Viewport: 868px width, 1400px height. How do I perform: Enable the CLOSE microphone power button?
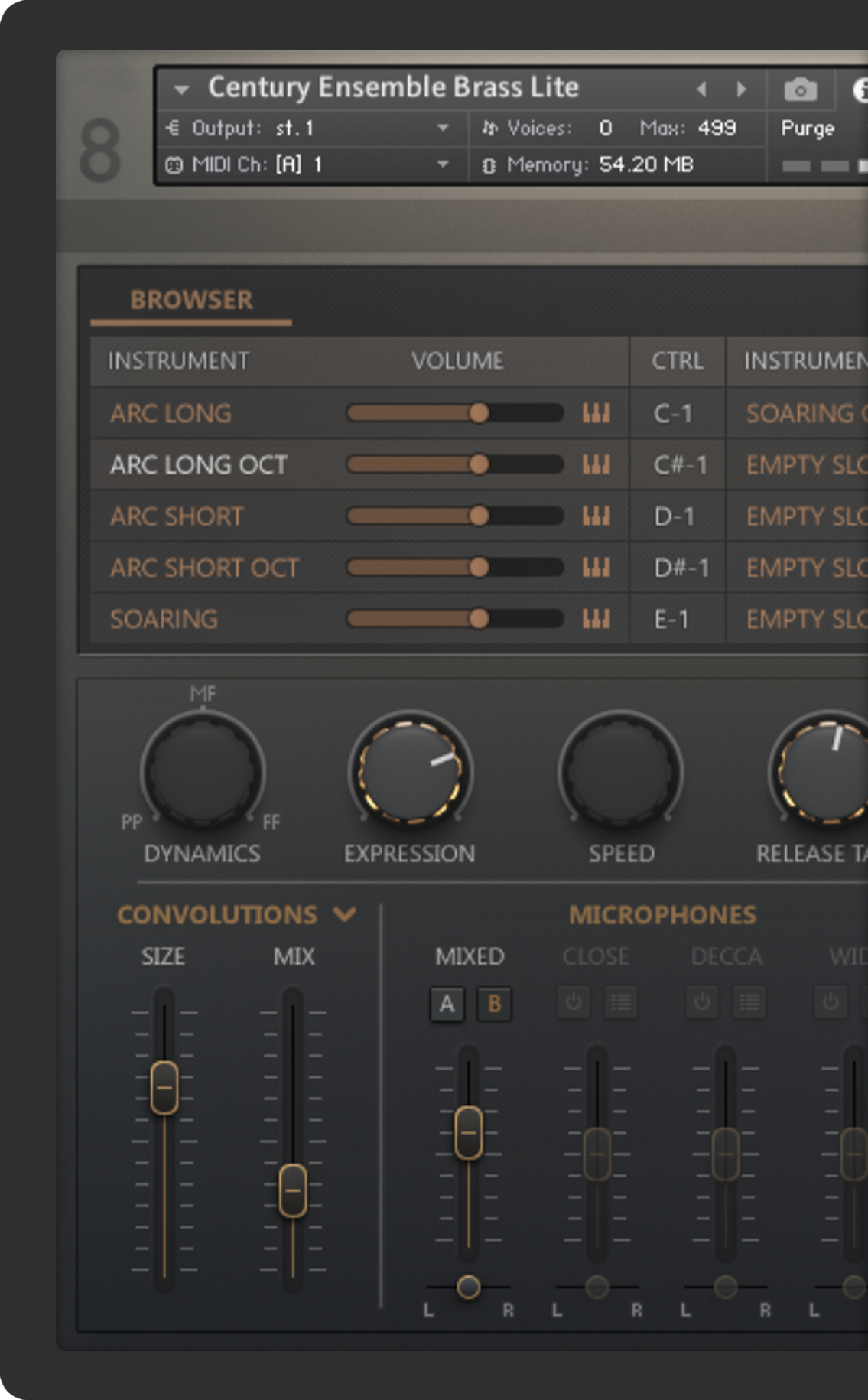(x=574, y=1002)
